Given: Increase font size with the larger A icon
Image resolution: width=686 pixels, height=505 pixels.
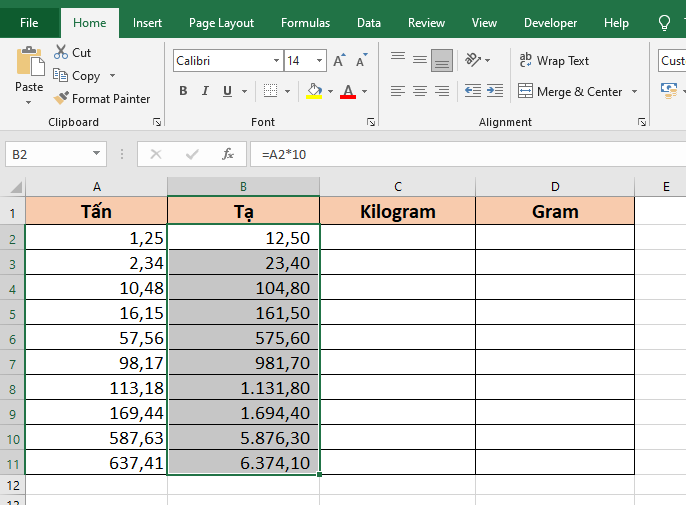Looking at the screenshot, I should pos(339,61).
